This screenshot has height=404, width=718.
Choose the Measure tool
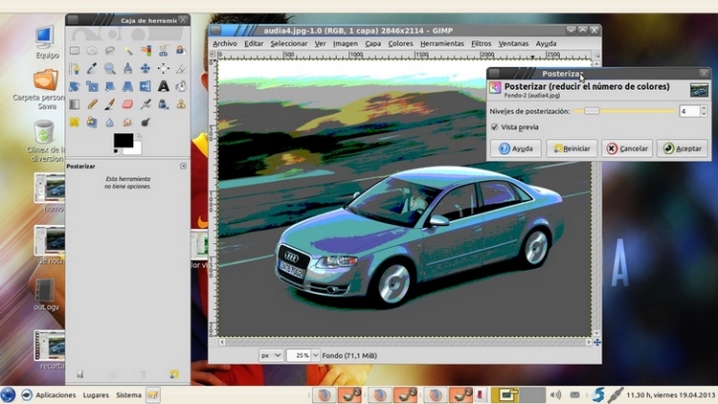[x=128, y=68]
